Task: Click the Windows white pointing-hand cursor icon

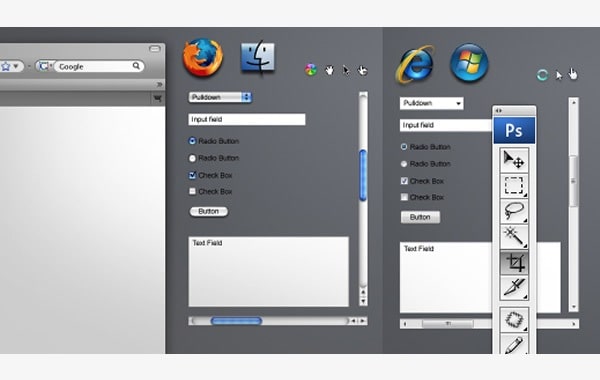Action: [573, 73]
